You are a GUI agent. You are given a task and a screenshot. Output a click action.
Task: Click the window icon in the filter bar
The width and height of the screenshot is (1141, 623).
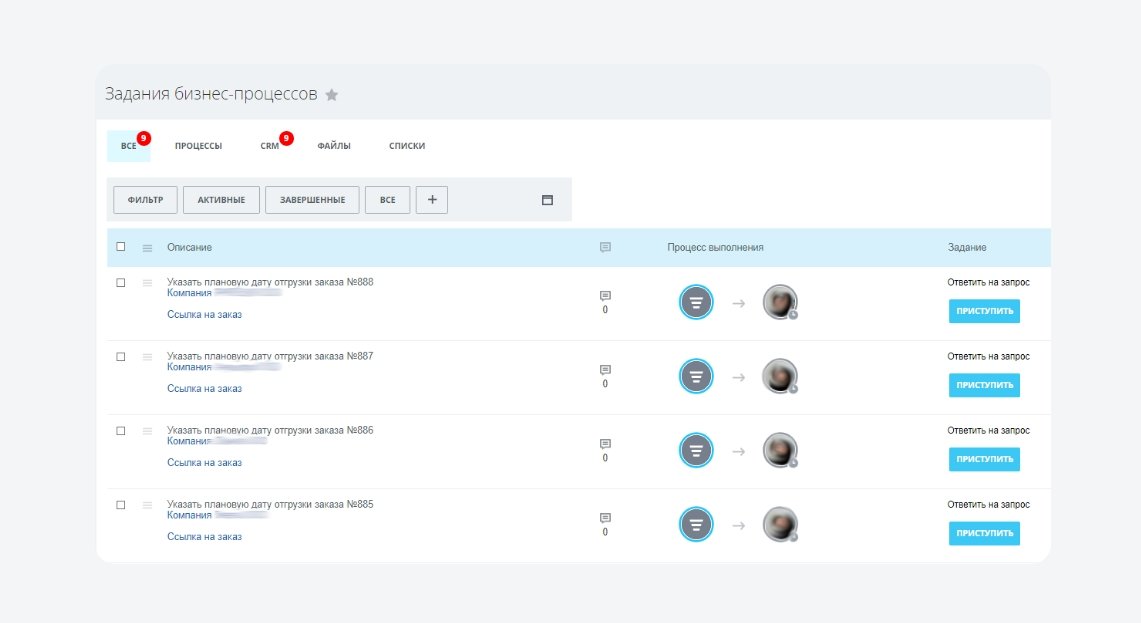tap(547, 200)
